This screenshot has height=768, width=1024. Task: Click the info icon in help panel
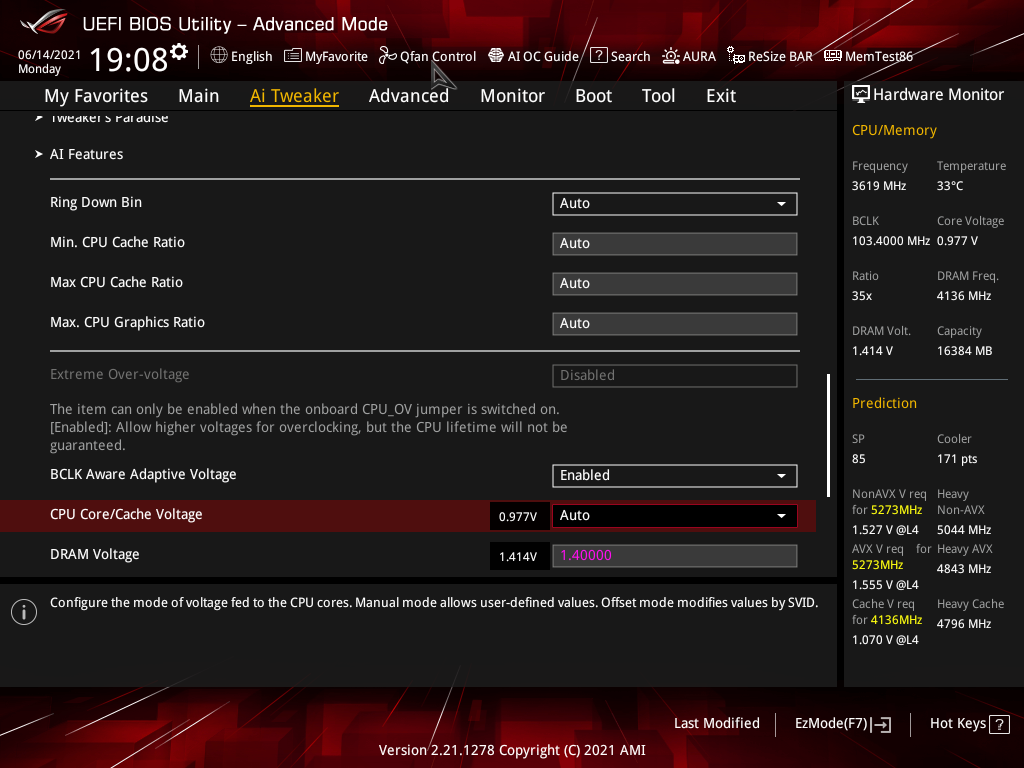[24, 612]
